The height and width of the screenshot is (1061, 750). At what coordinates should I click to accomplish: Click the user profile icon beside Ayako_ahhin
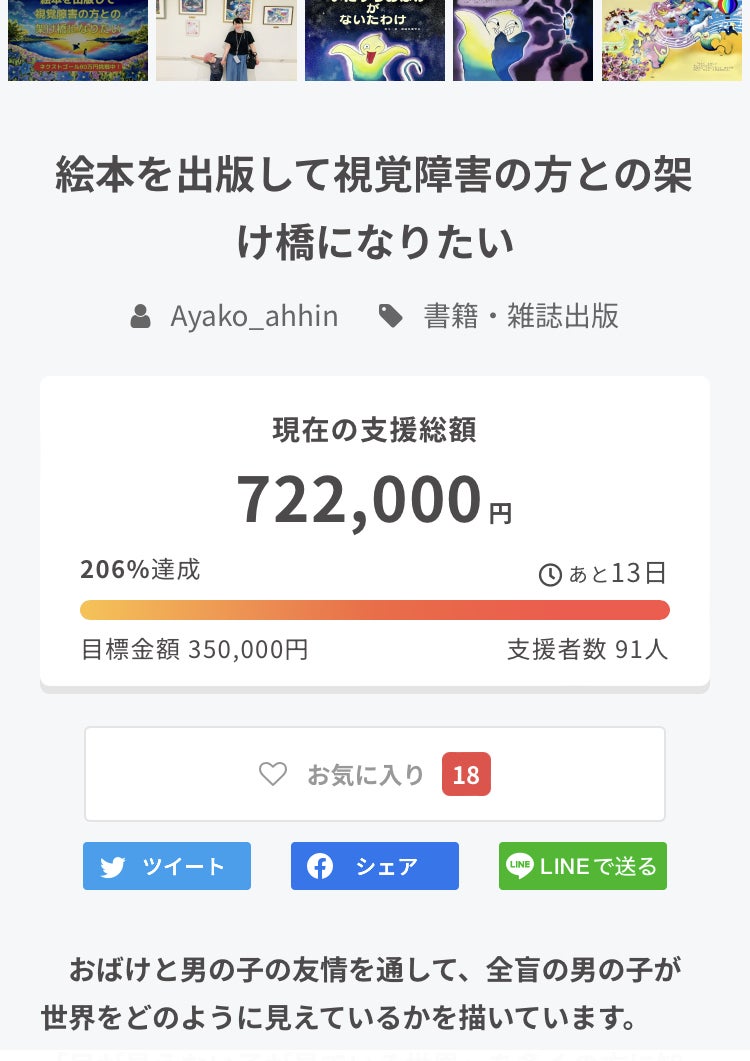[x=141, y=317]
